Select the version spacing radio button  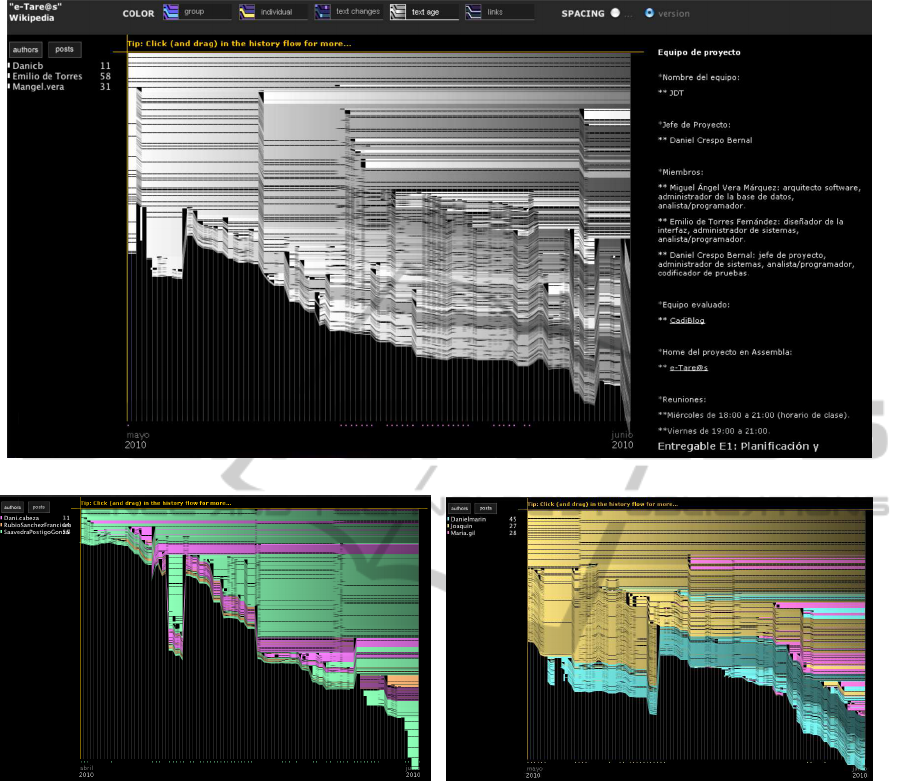click(x=650, y=14)
